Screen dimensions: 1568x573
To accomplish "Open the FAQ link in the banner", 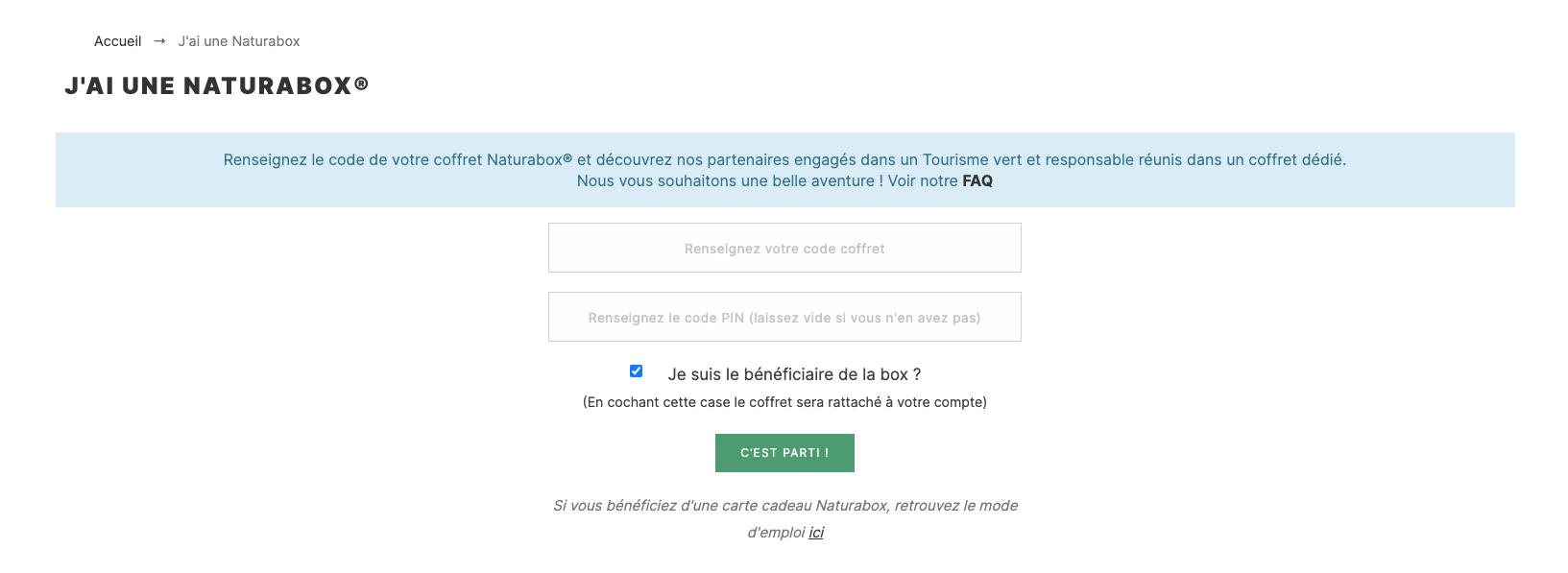I will [977, 180].
